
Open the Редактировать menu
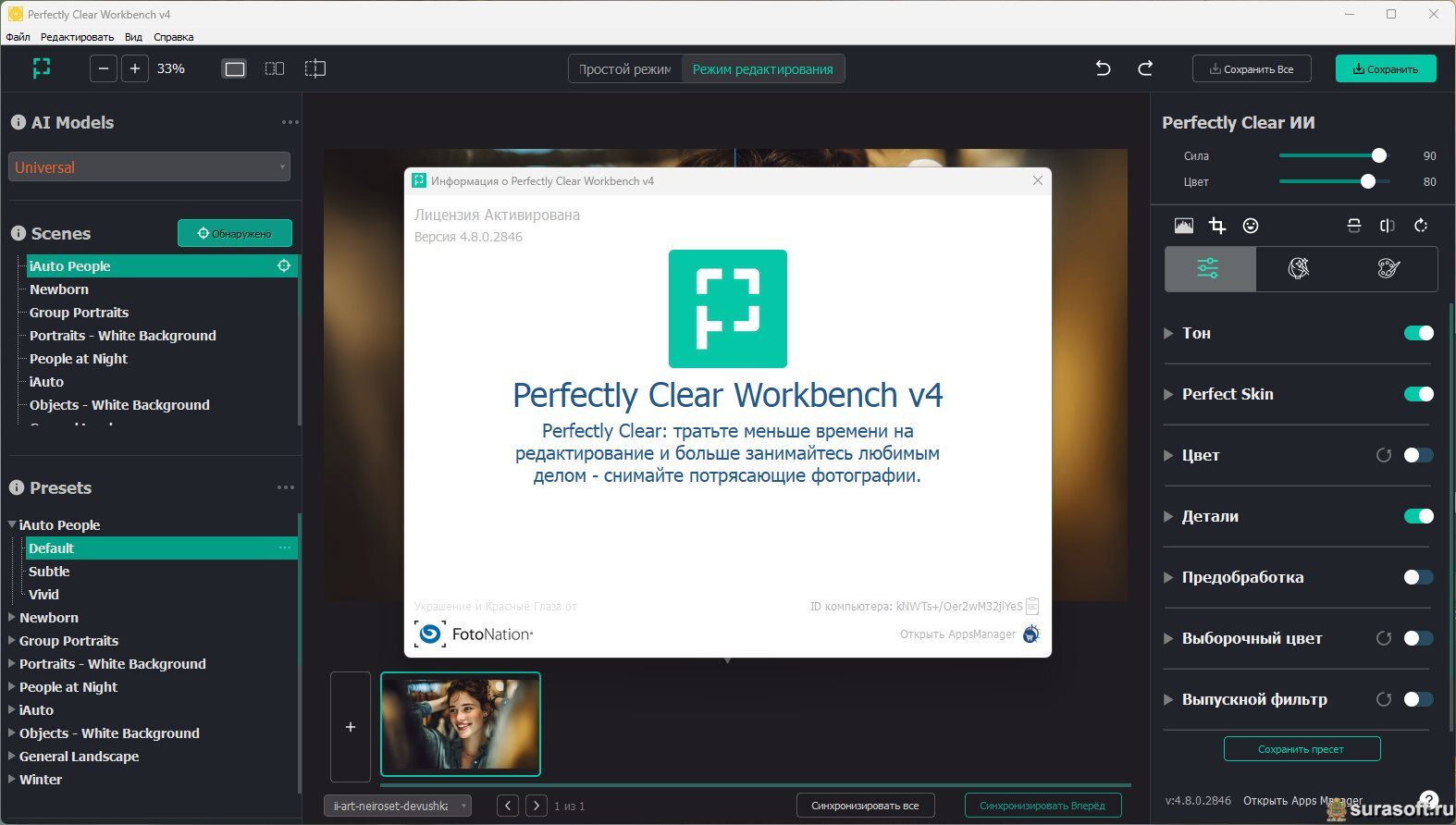tap(77, 37)
